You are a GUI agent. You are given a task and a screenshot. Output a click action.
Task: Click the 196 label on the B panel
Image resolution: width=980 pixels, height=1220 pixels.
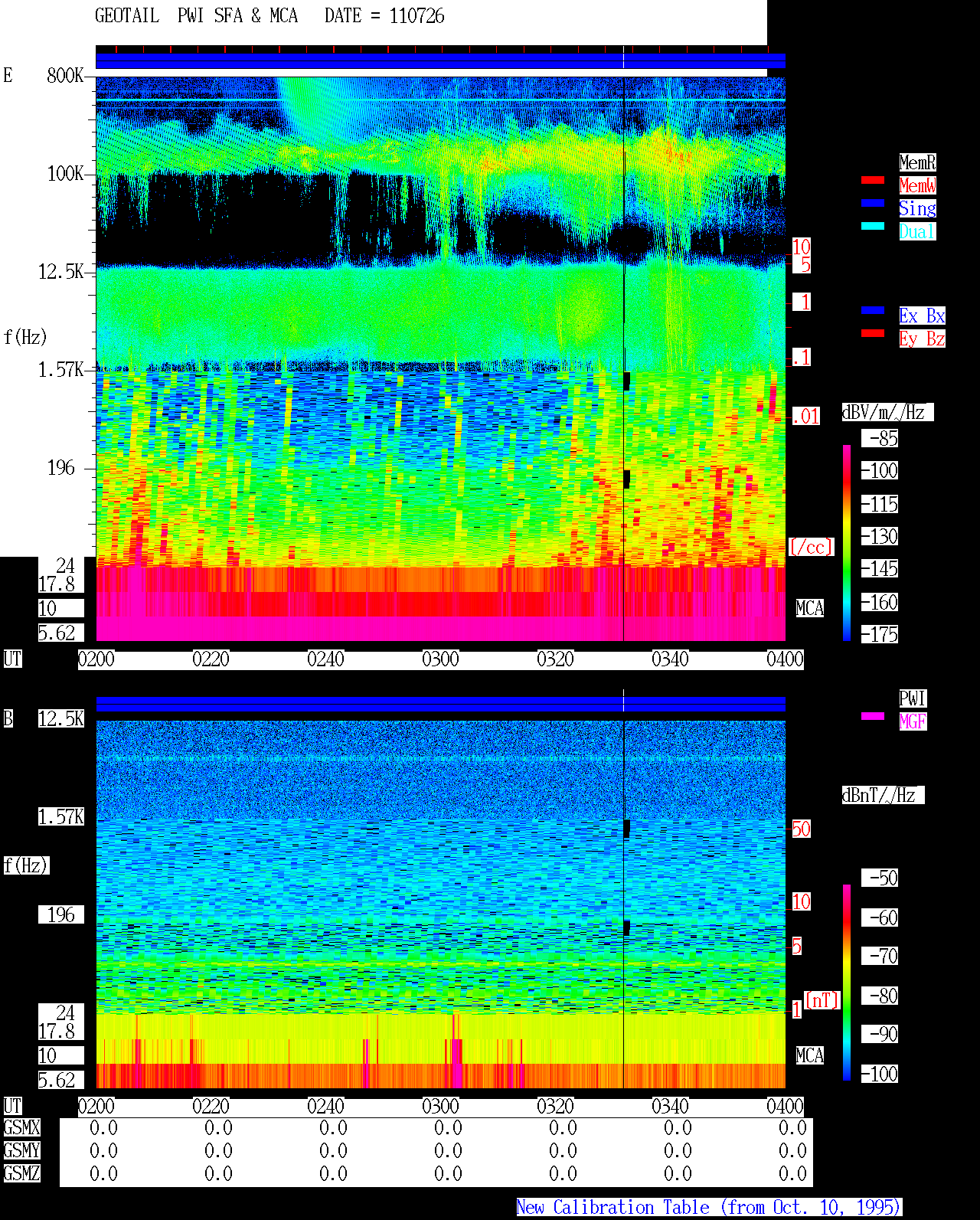click(61, 914)
